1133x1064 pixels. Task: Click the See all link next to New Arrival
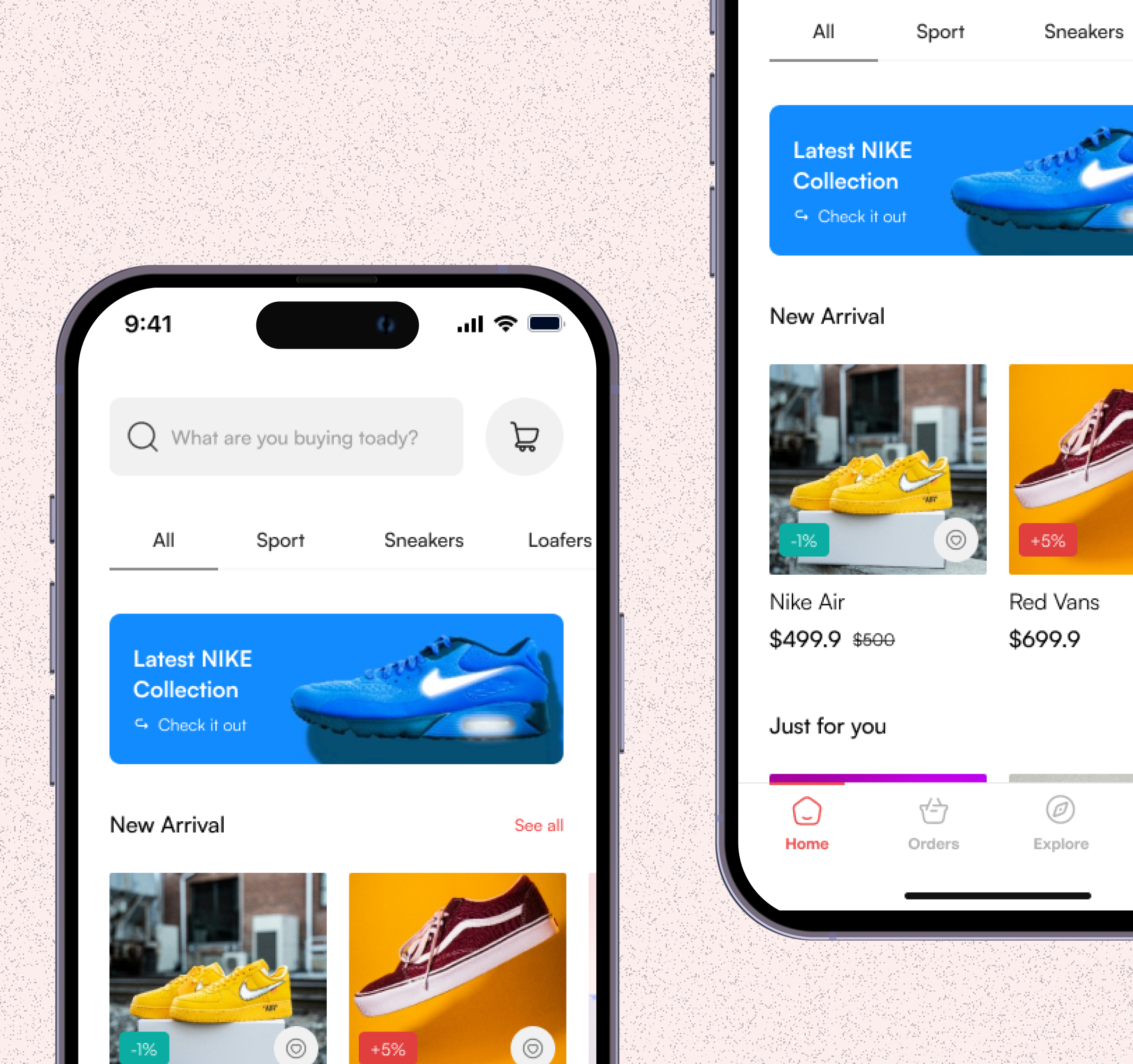(x=538, y=826)
